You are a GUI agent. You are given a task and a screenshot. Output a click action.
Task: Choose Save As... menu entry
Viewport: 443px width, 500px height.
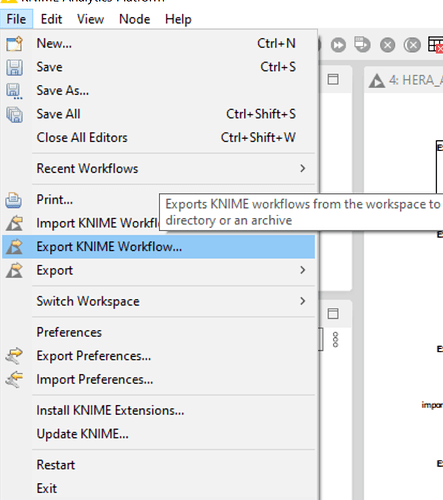pyautogui.click(x=158, y=91)
